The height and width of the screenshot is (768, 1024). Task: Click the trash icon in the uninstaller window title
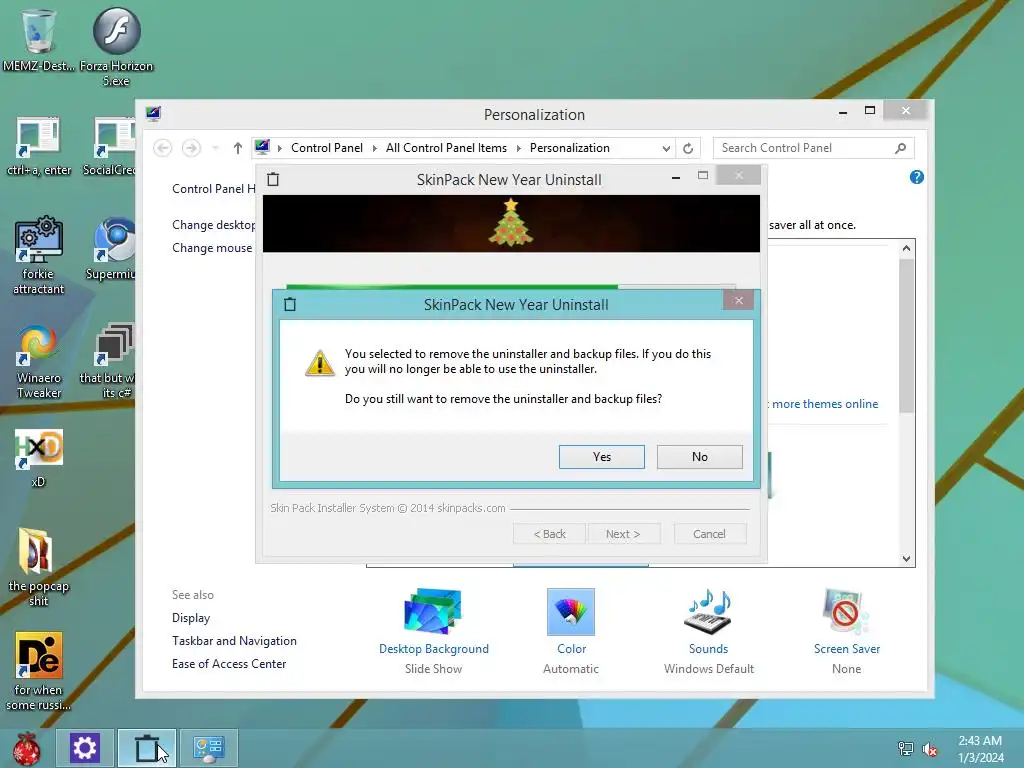click(x=273, y=180)
